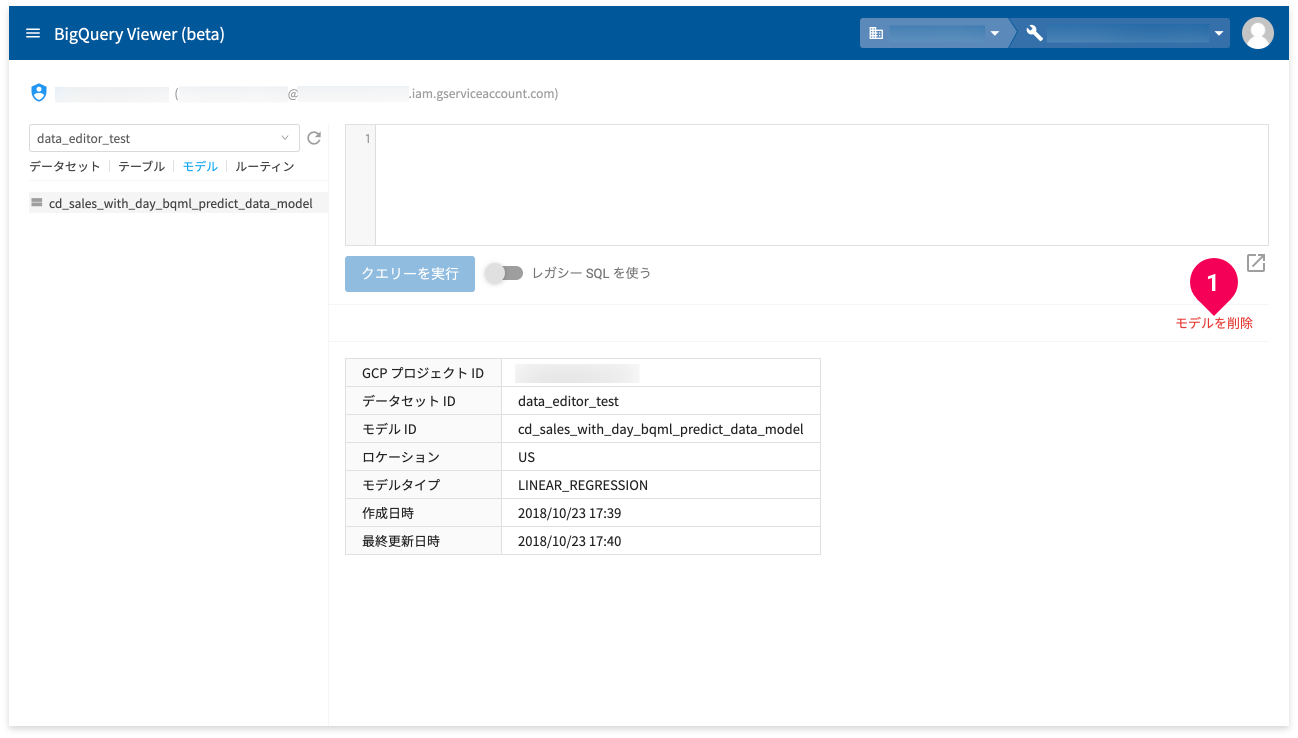Viewport: 1298px width, 738px height.
Task: Click the iam.gserviceaccount.com email text
Action: [x=483, y=94]
